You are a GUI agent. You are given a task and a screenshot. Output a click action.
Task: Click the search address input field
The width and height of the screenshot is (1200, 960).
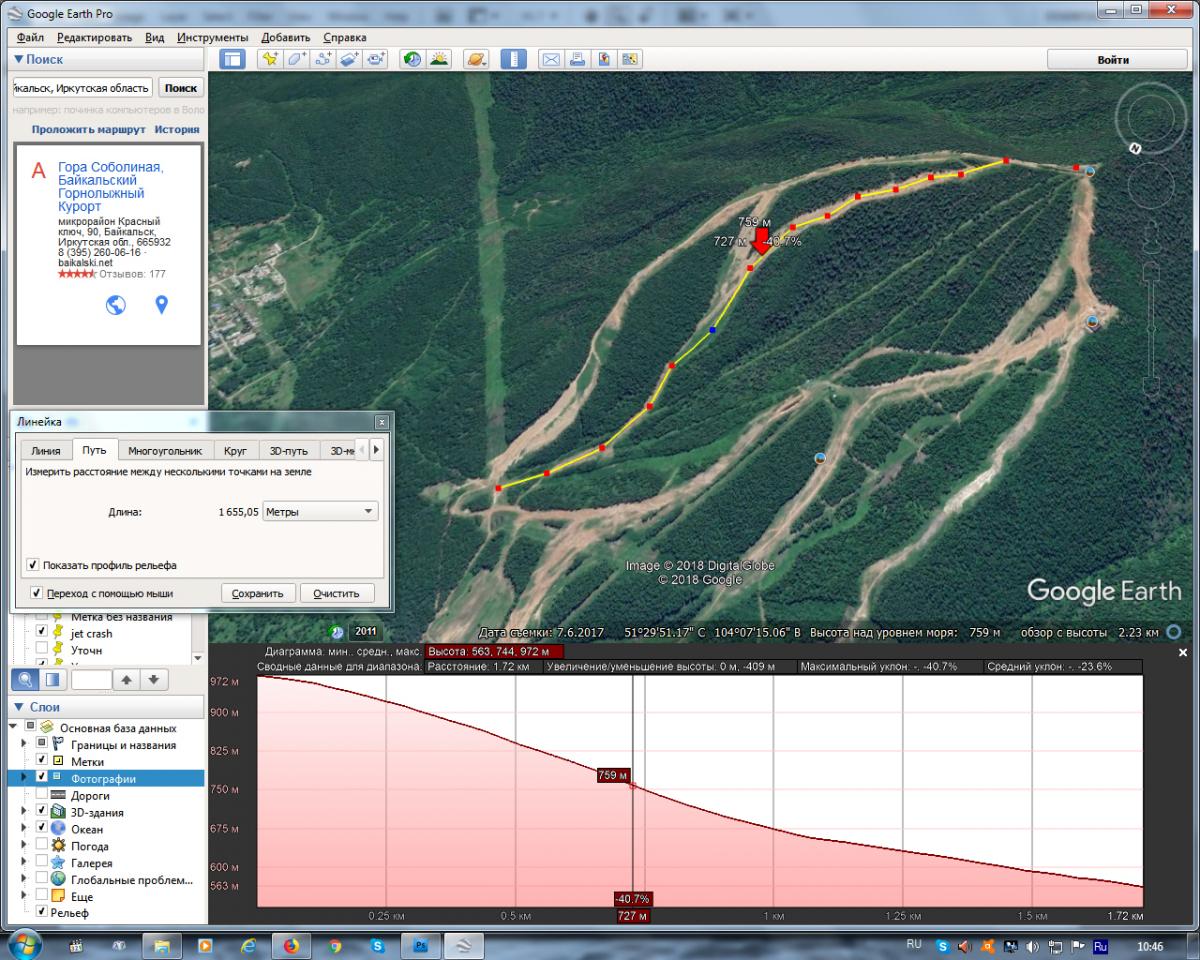tap(82, 88)
